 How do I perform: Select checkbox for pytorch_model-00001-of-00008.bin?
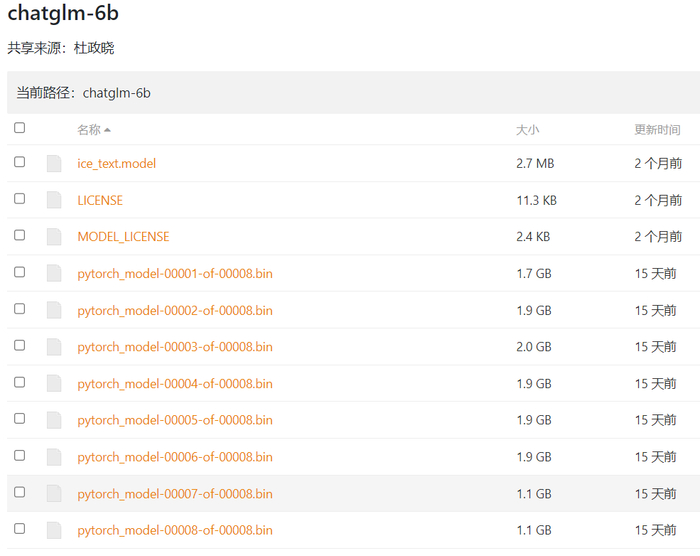(20, 272)
